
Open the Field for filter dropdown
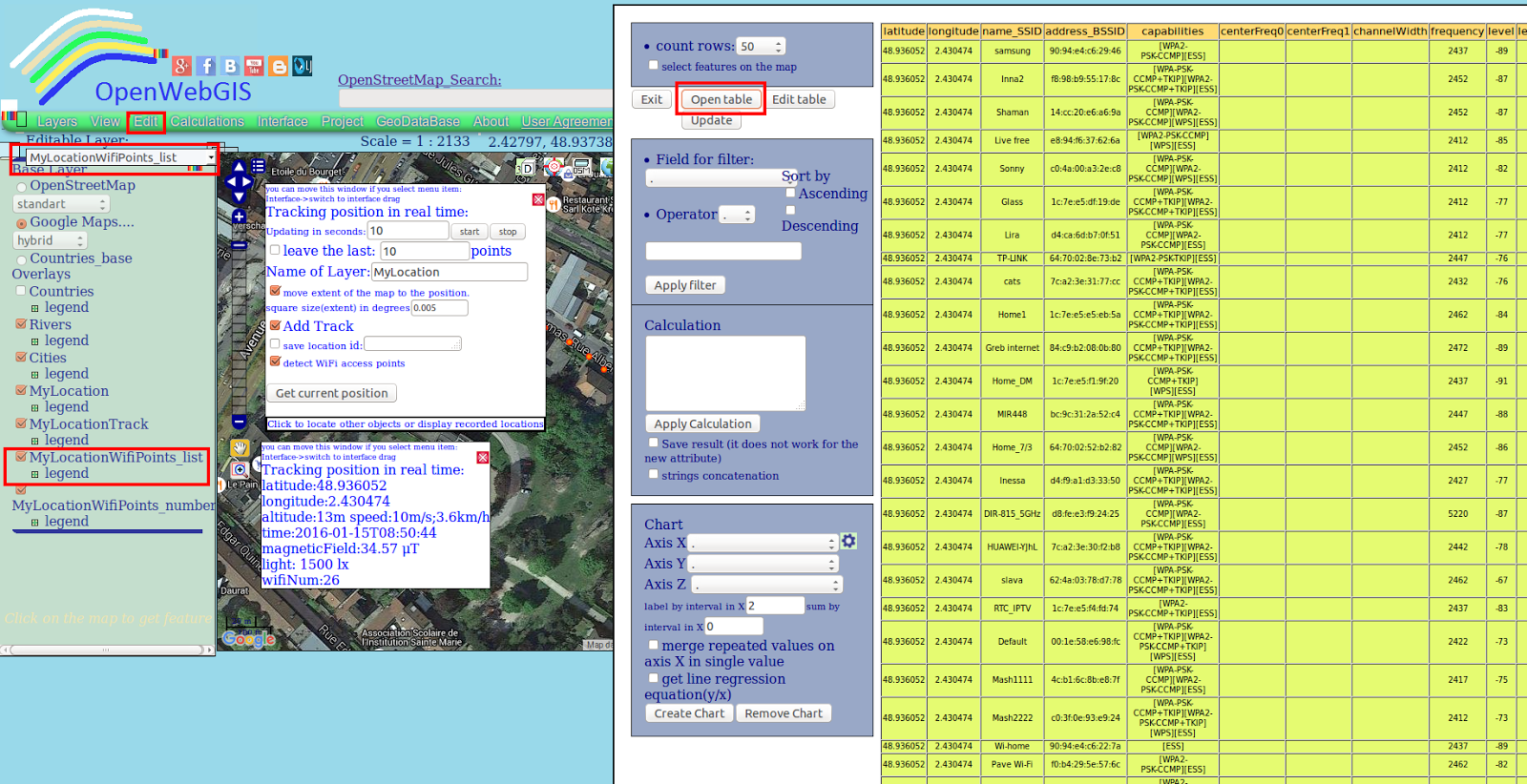pyautogui.click(x=723, y=177)
